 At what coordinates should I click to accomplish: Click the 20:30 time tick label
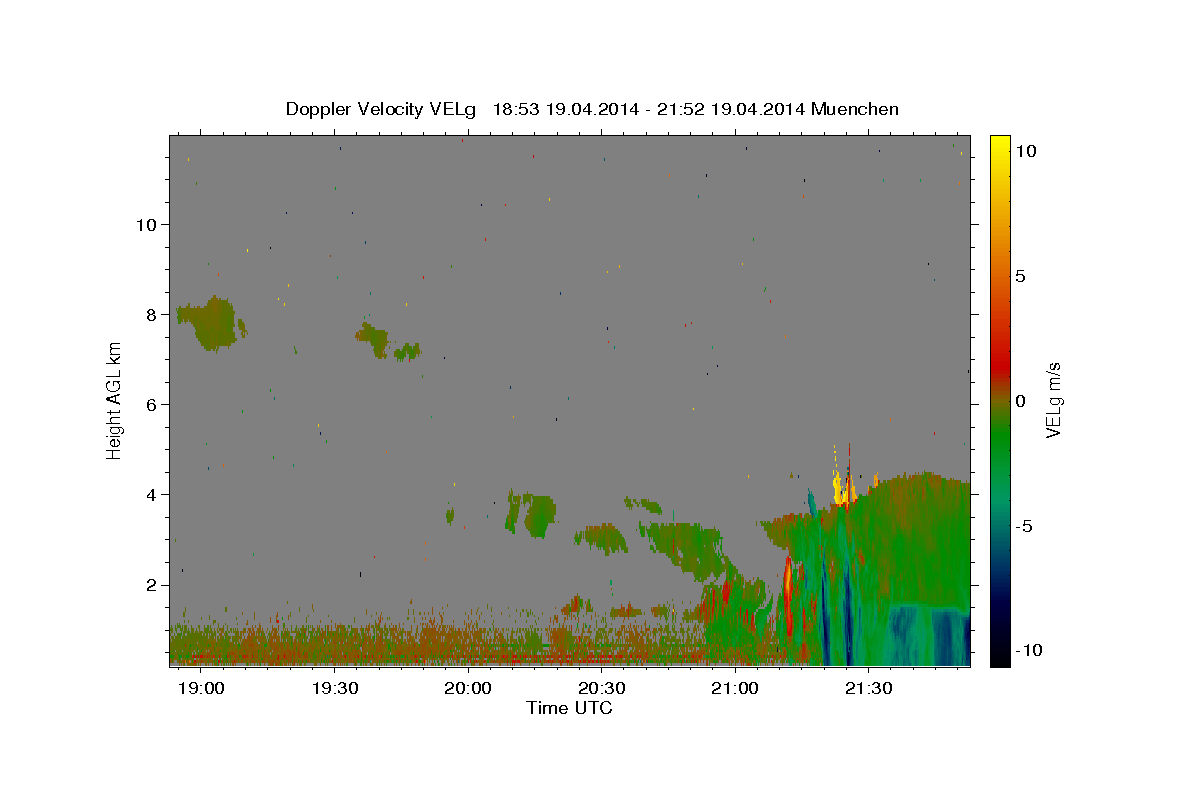coord(603,689)
